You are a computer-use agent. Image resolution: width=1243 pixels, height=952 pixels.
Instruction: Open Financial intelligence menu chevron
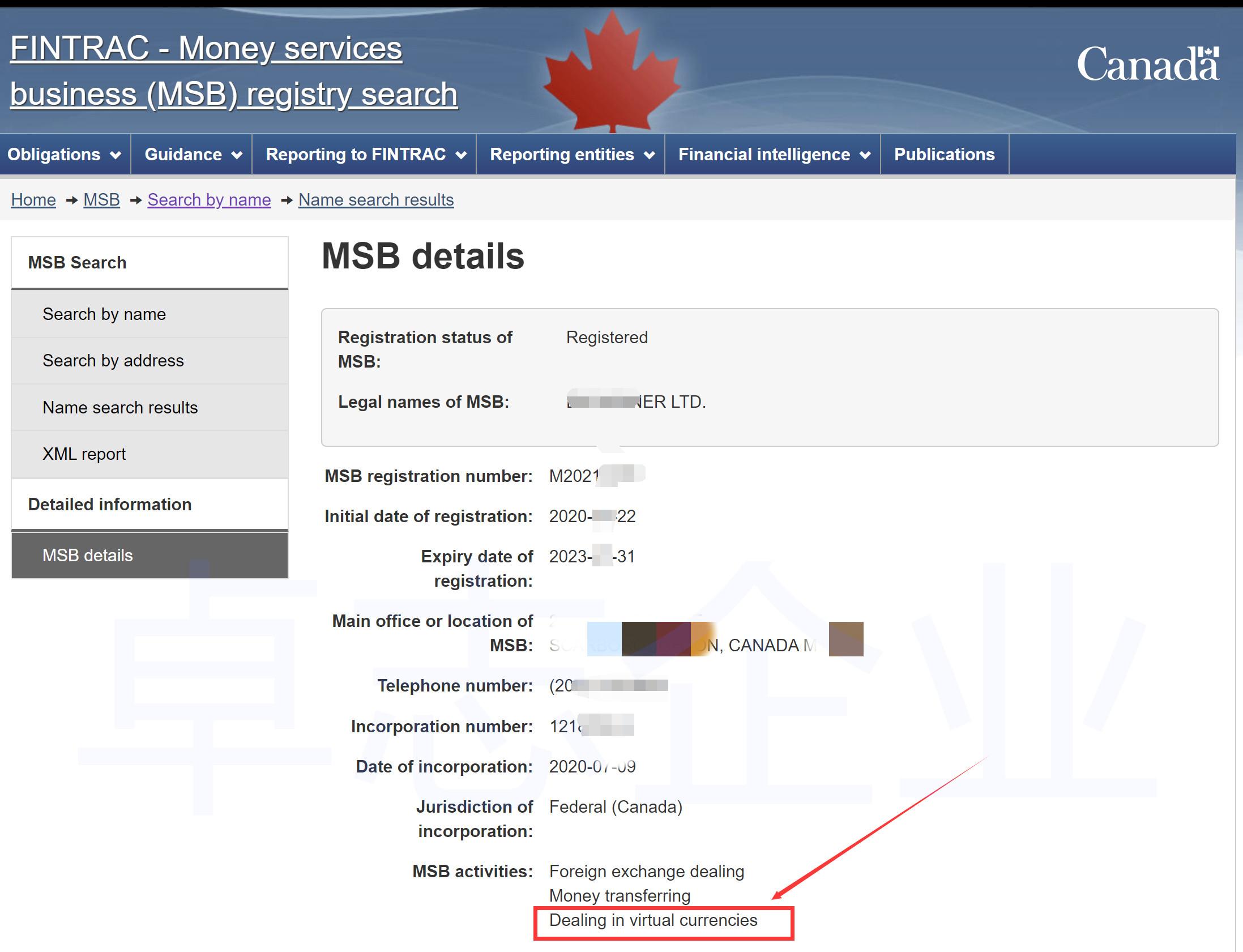pyautogui.click(x=865, y=155)
